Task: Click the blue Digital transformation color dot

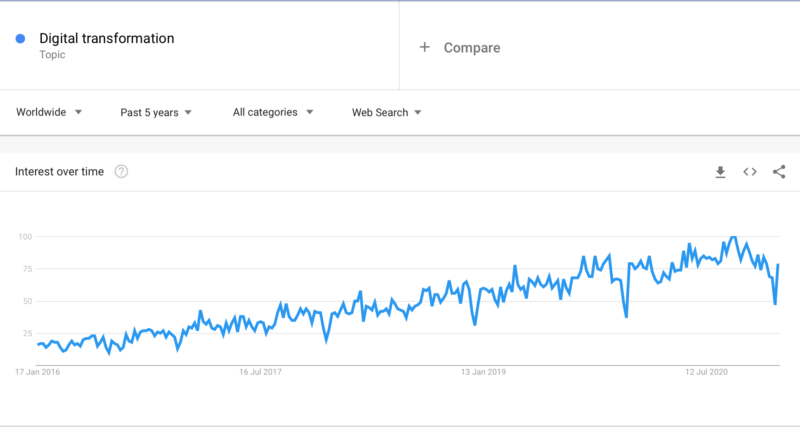Action: pyautogui.click(x=20, y=39)
